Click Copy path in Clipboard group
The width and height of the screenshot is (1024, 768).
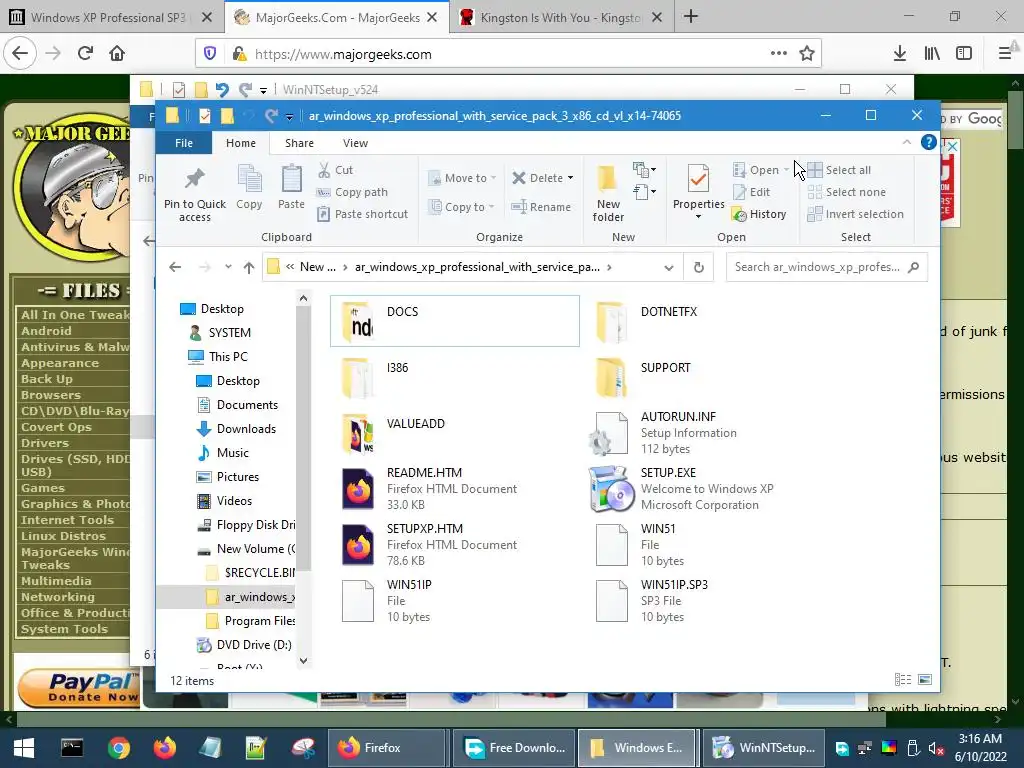click(x=353, y=192)
